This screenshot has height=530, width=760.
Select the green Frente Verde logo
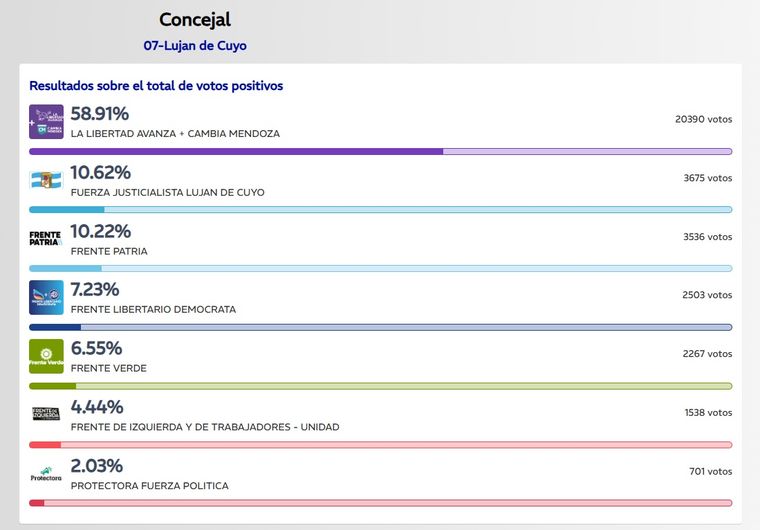pyautogui.click(x=46, y=356)
